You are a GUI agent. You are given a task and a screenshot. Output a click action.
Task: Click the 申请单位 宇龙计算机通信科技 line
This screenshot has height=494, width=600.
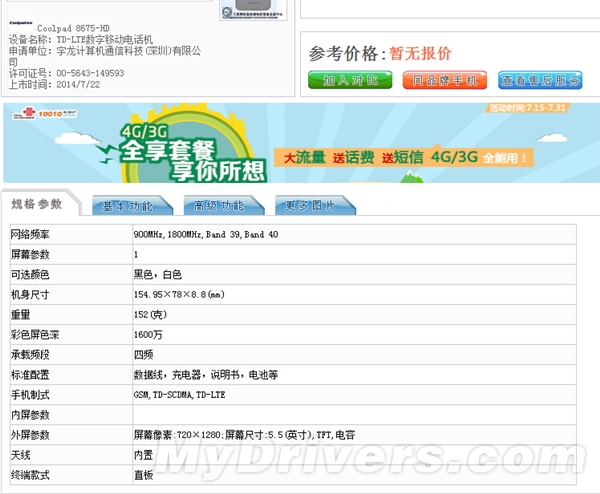point(105,56)
